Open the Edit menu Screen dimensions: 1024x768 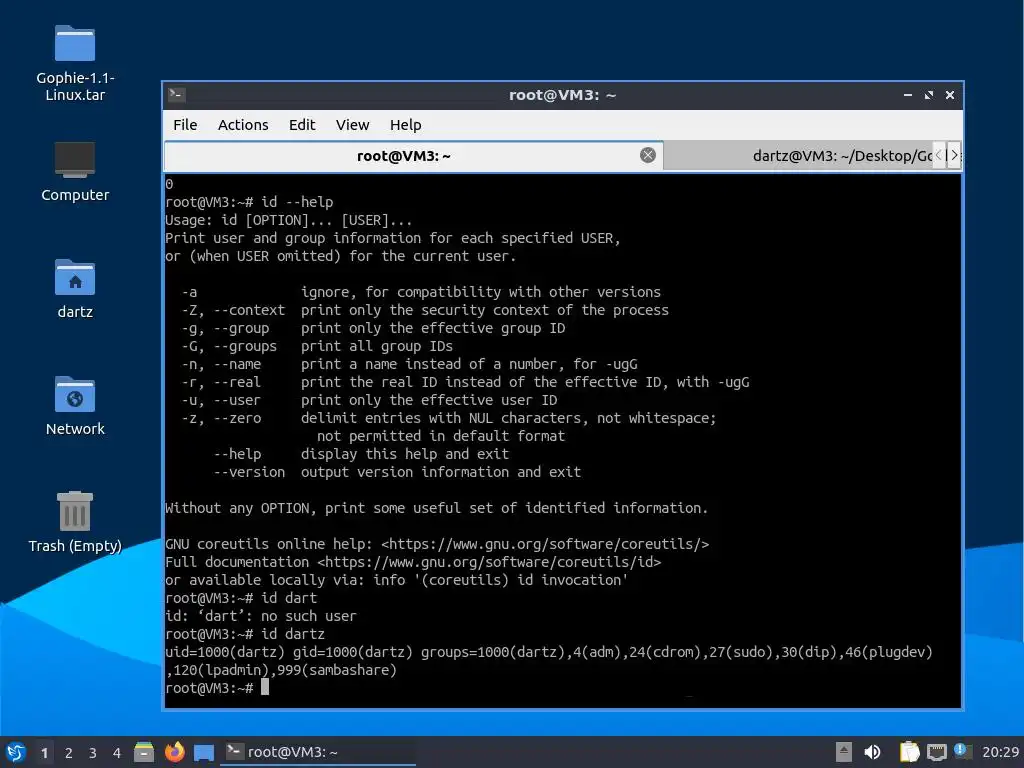(302, 125)
